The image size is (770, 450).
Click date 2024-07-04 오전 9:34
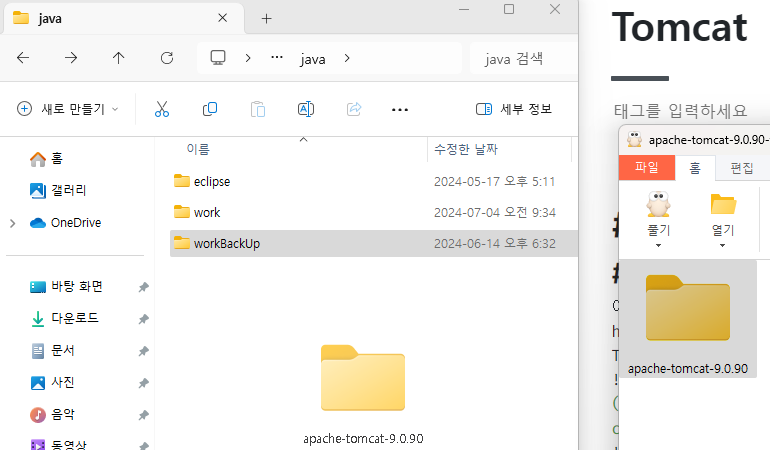(x=495, y=212)
